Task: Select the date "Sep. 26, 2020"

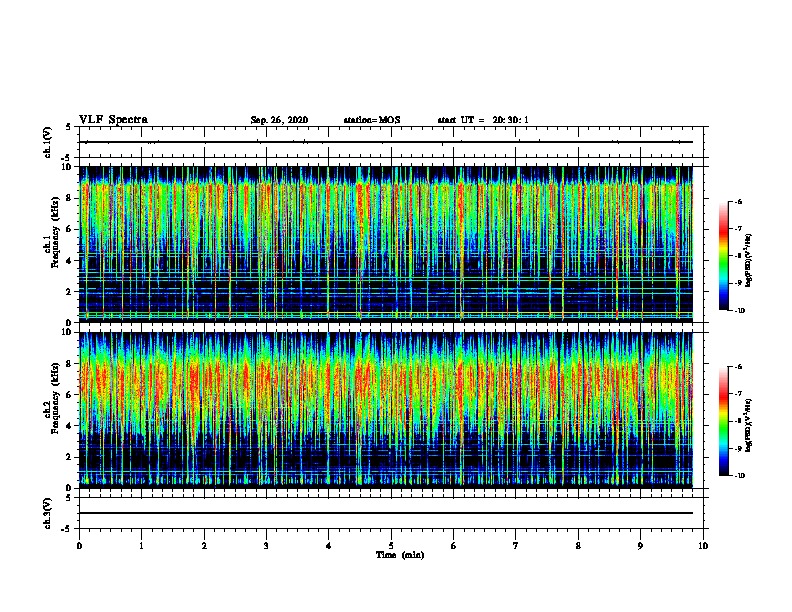Action: (x=279, y=120)
